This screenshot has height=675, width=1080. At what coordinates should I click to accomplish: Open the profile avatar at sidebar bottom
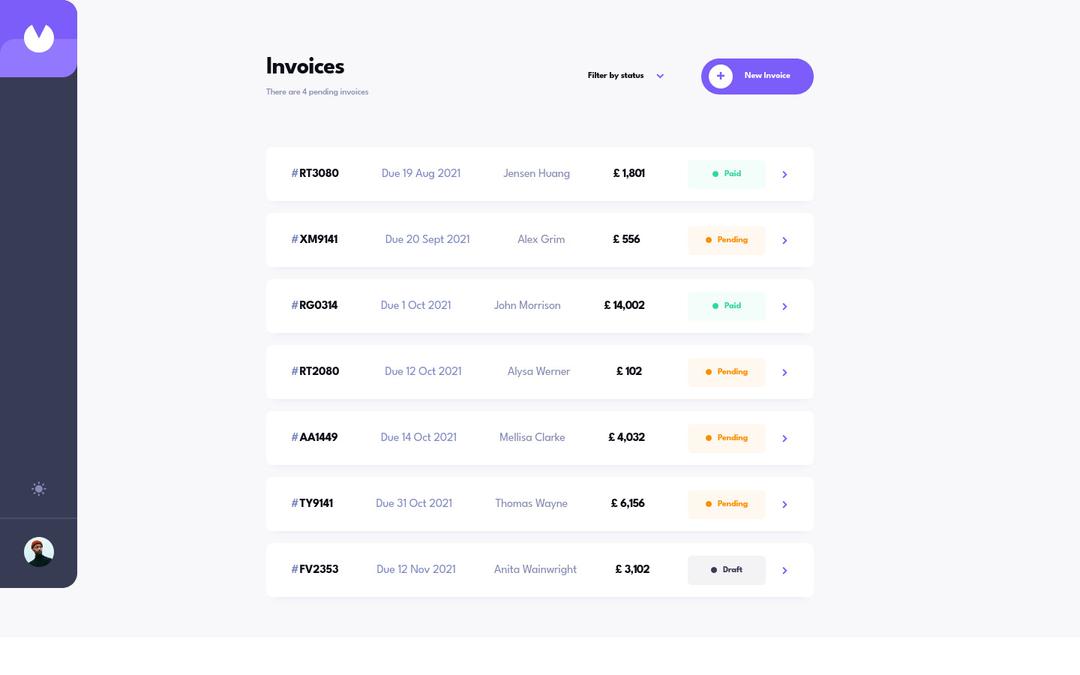(x=38, y=551)
